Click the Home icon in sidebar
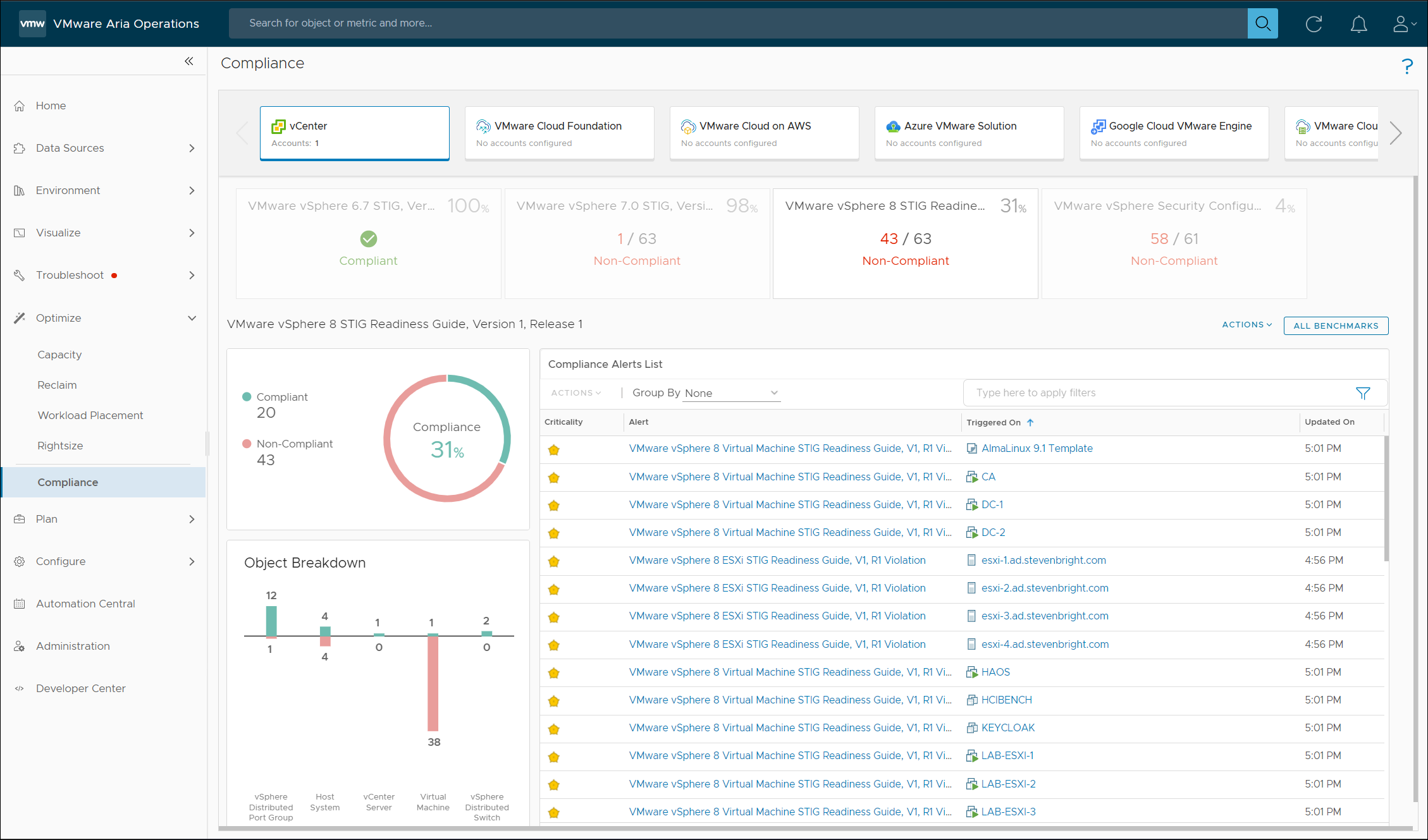The image size is (1428, 840). [x=19, y=106]
